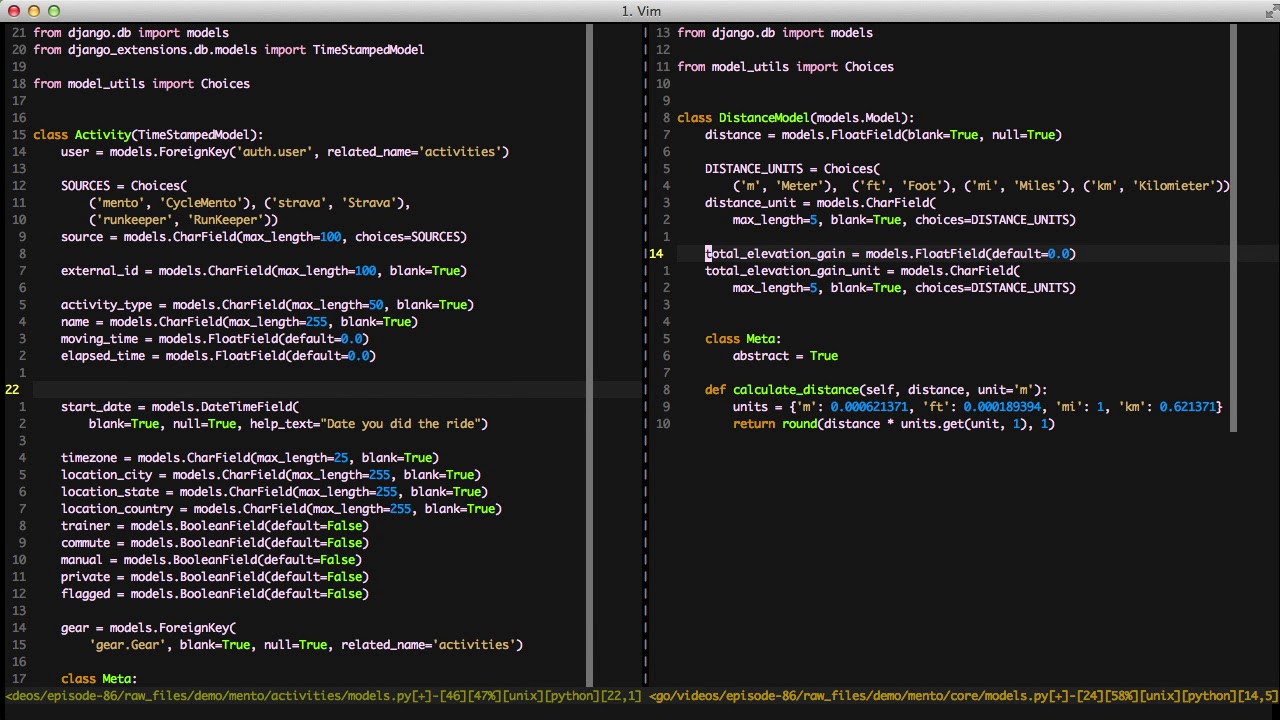1280x720 pixels.
Task: Click the left pane scrollbar
Action: 590,355
